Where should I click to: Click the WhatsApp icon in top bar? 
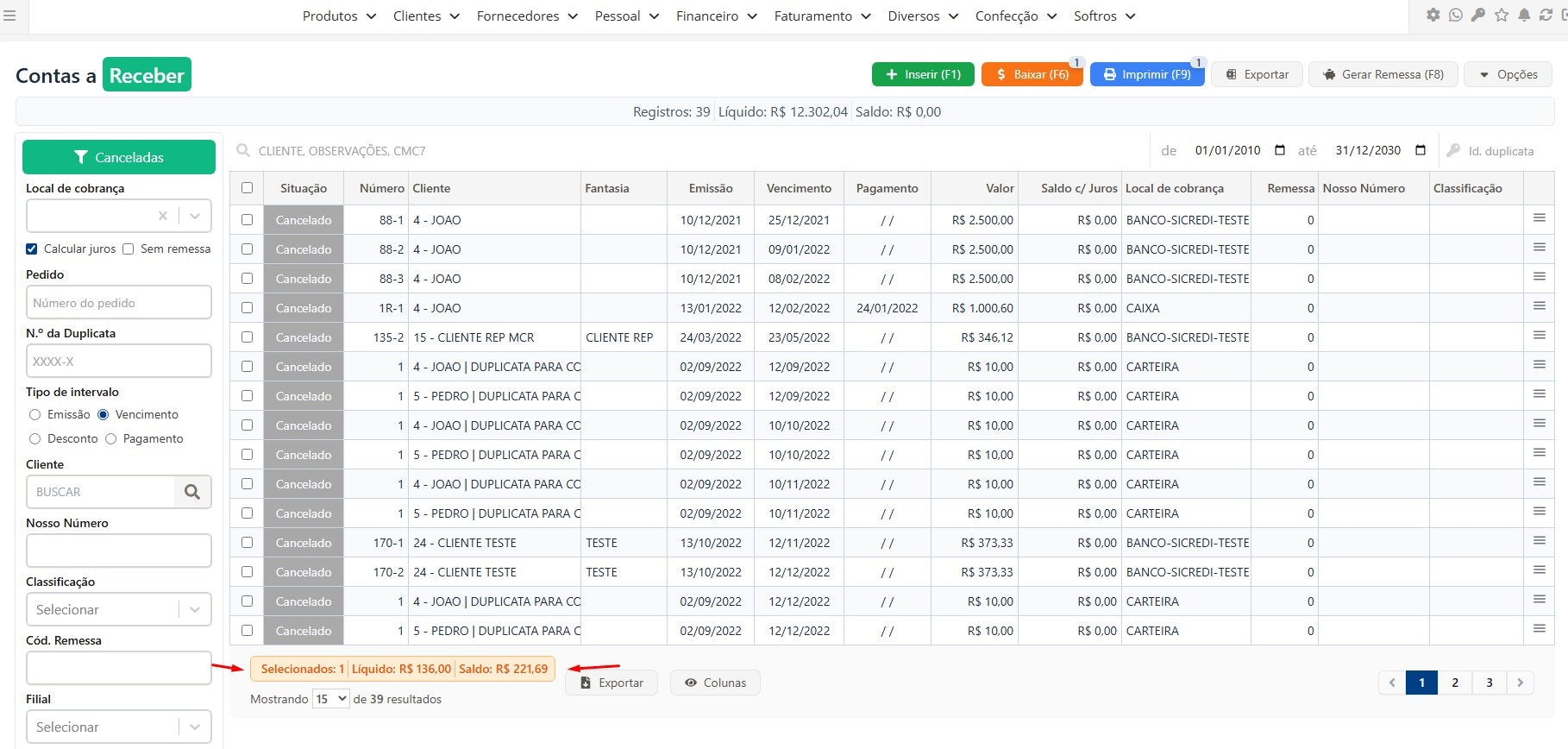(1456, 15)
